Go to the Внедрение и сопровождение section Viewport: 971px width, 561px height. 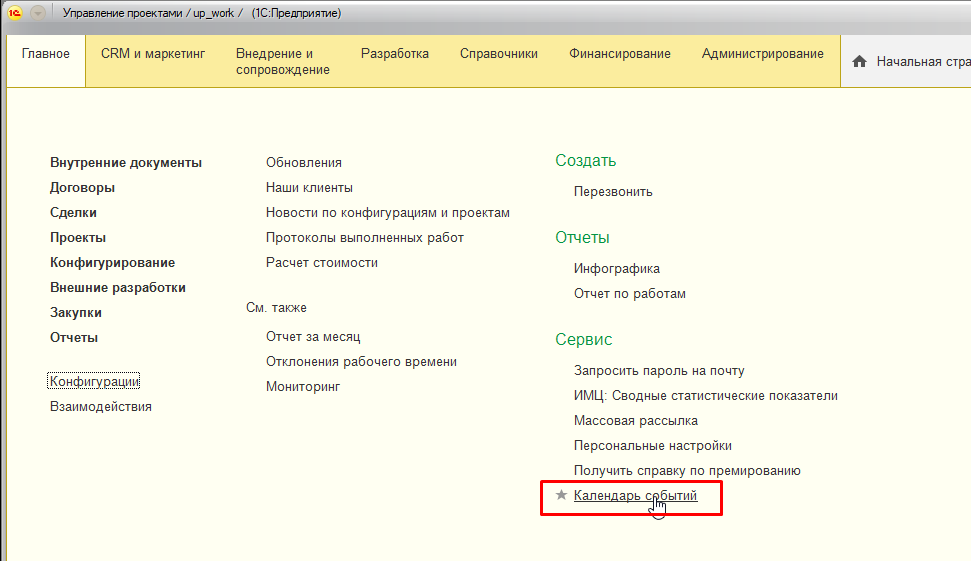[283, 62]
